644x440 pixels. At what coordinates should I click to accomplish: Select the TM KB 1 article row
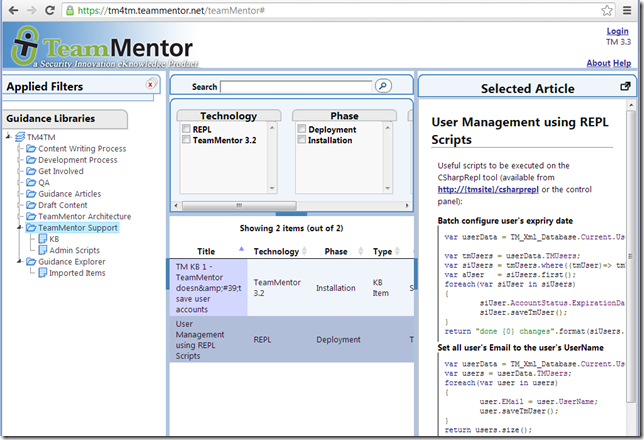click(x=291, y=288)
